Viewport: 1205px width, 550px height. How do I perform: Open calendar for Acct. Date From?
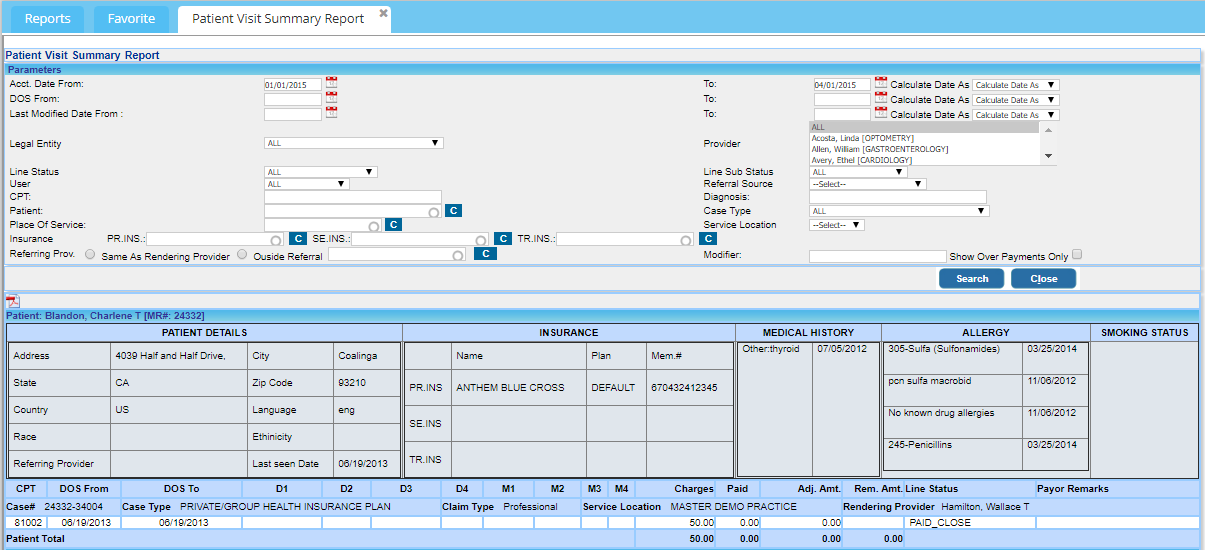click(332, 84)
